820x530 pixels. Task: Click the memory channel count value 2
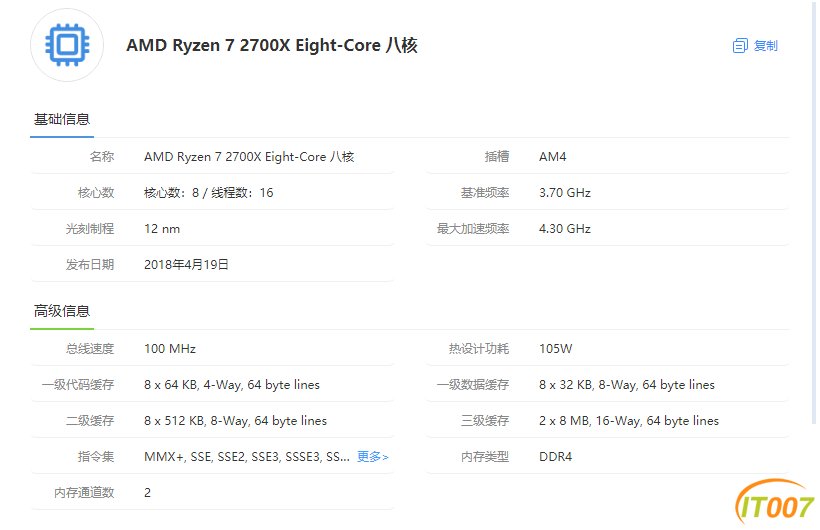(147, 493)
